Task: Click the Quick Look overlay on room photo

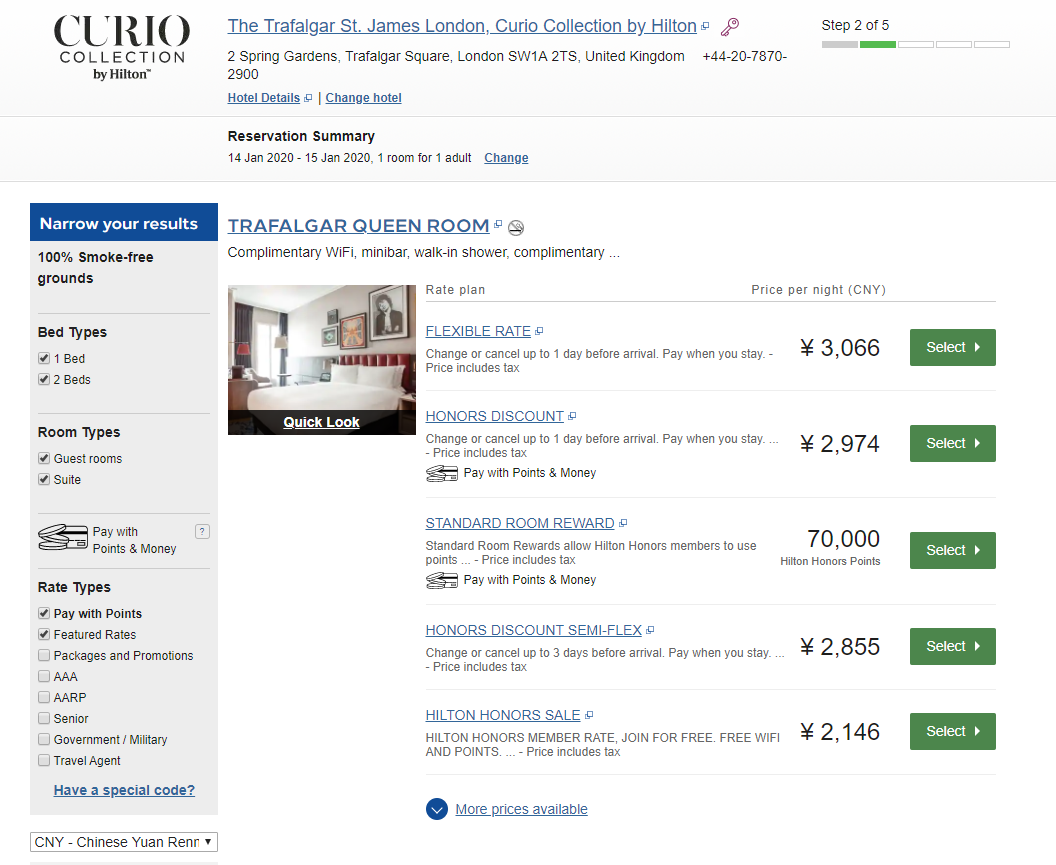Action: click(x=321, y=422)
